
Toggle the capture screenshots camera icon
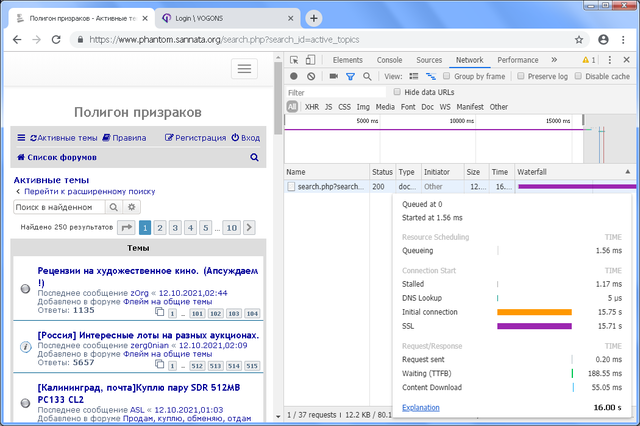click(x=331, y=76)
